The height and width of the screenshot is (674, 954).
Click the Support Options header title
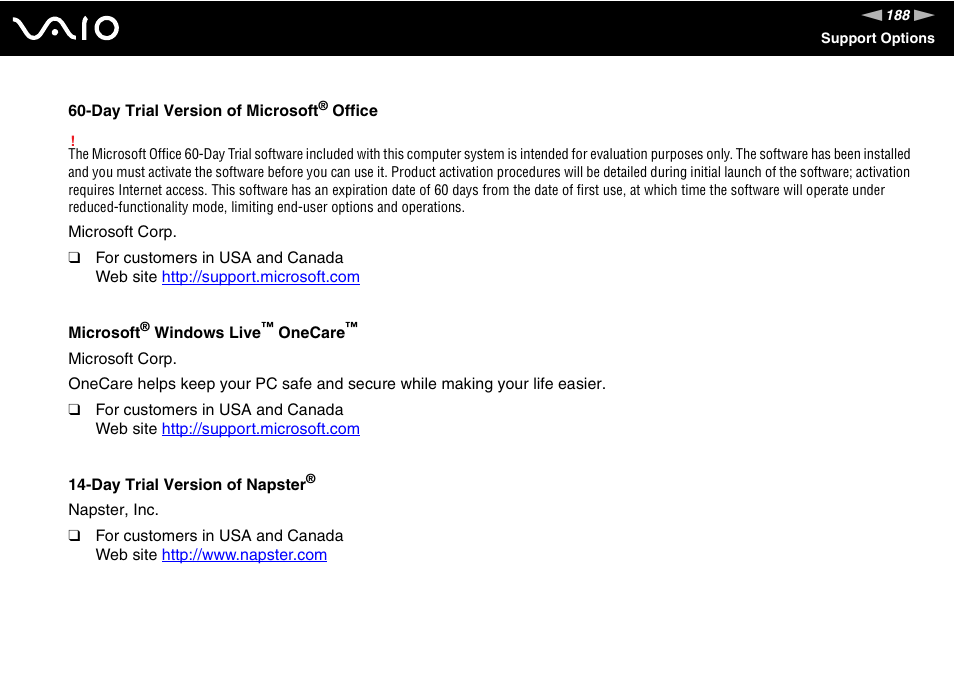pyautogui.click(x=877, y=38)
